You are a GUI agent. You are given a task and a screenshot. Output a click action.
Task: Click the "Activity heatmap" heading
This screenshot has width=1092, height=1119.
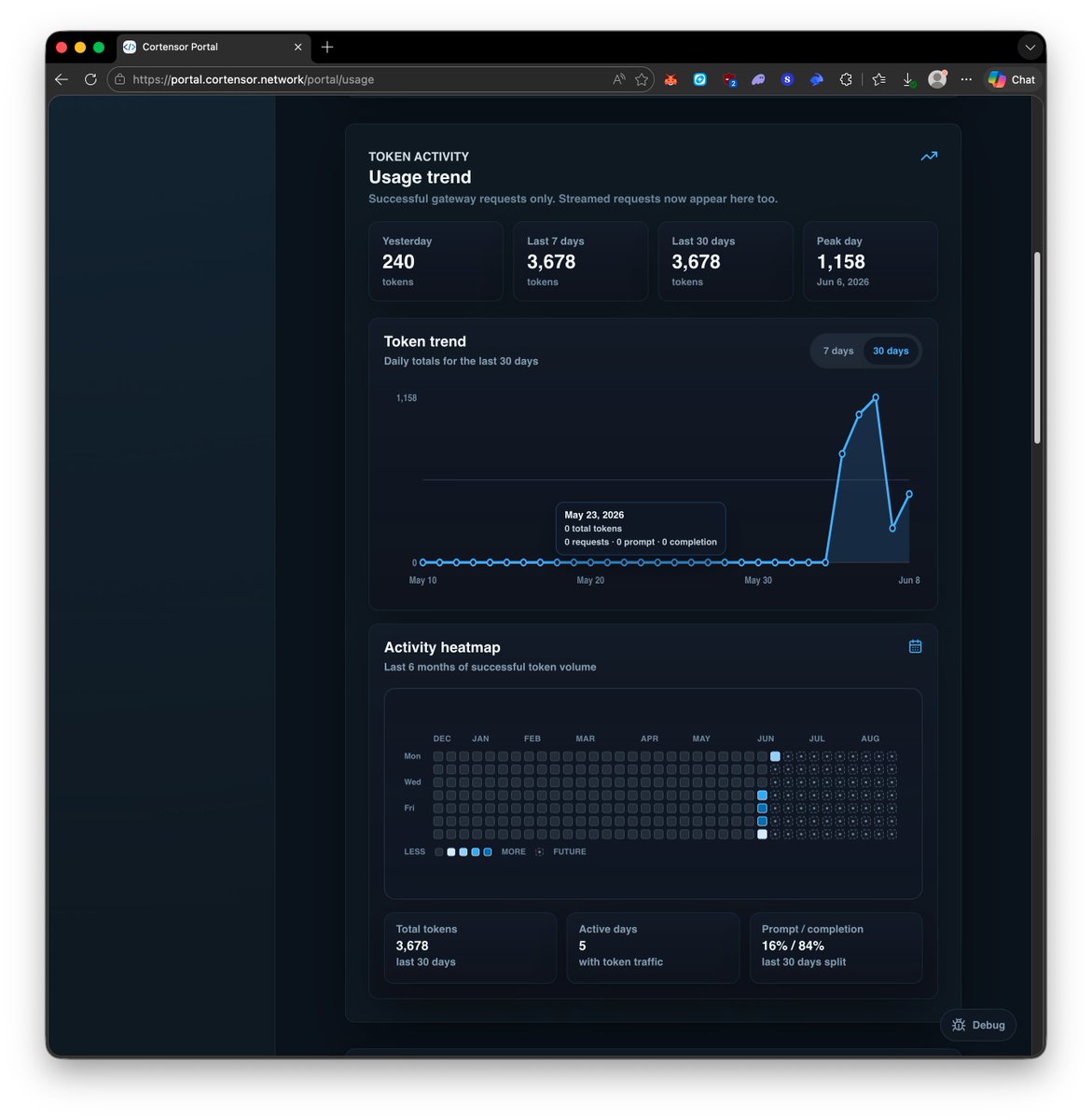[442, 647]
